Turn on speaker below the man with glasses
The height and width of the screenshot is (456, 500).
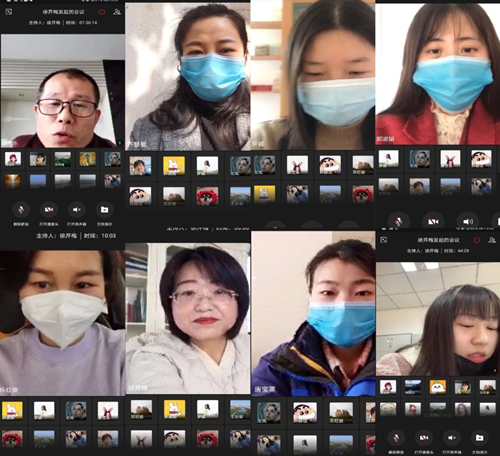pos(77,210)
